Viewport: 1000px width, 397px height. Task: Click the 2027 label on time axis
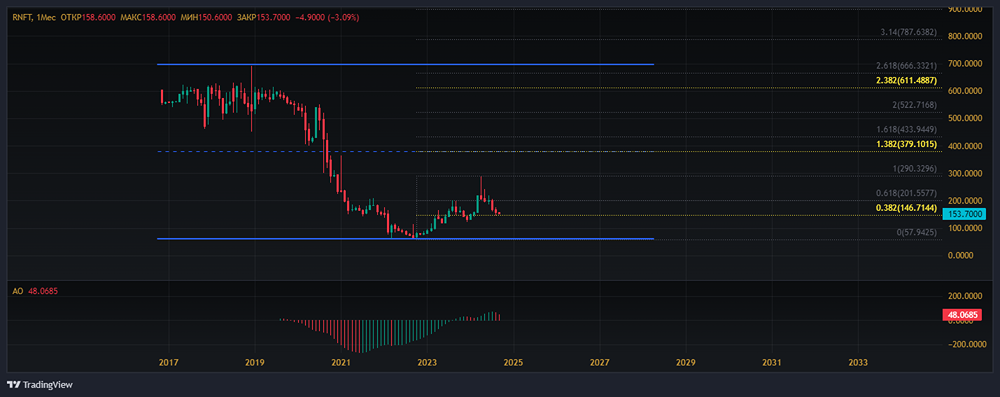click(x=599, y=363)
